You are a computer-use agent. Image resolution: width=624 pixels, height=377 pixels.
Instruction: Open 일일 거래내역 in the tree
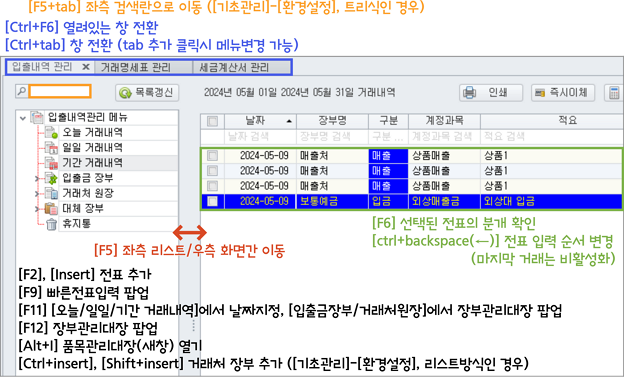(x=92, y=147)
